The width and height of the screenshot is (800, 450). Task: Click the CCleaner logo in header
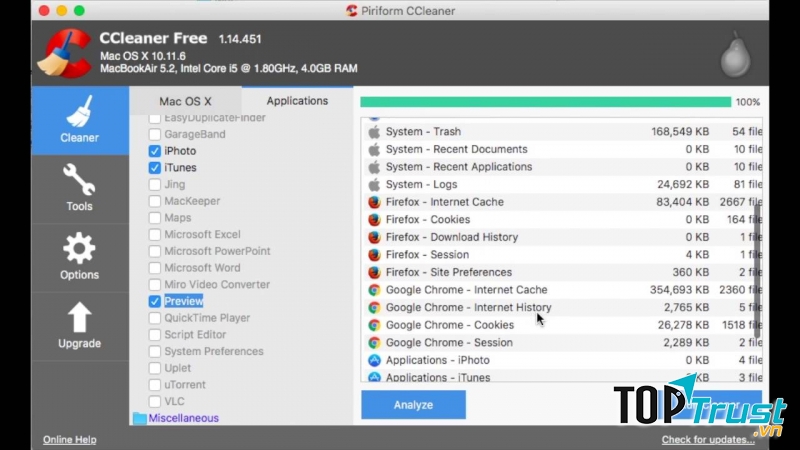(x=64, y=54)
